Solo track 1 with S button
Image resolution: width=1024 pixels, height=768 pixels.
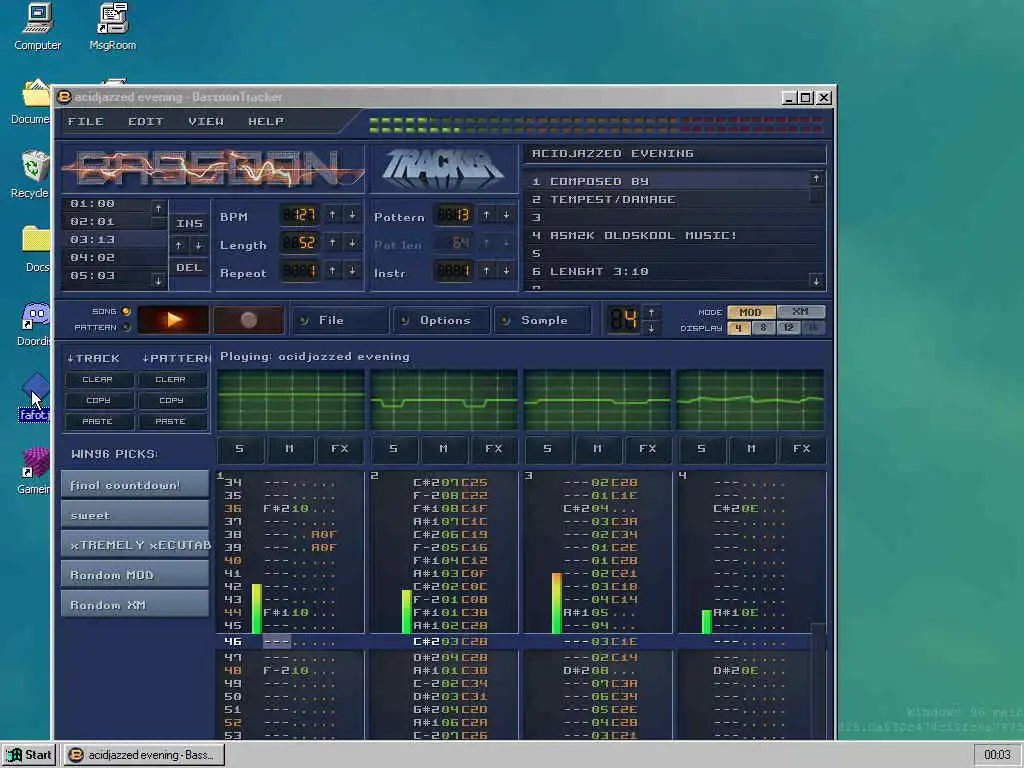(240, 449)
